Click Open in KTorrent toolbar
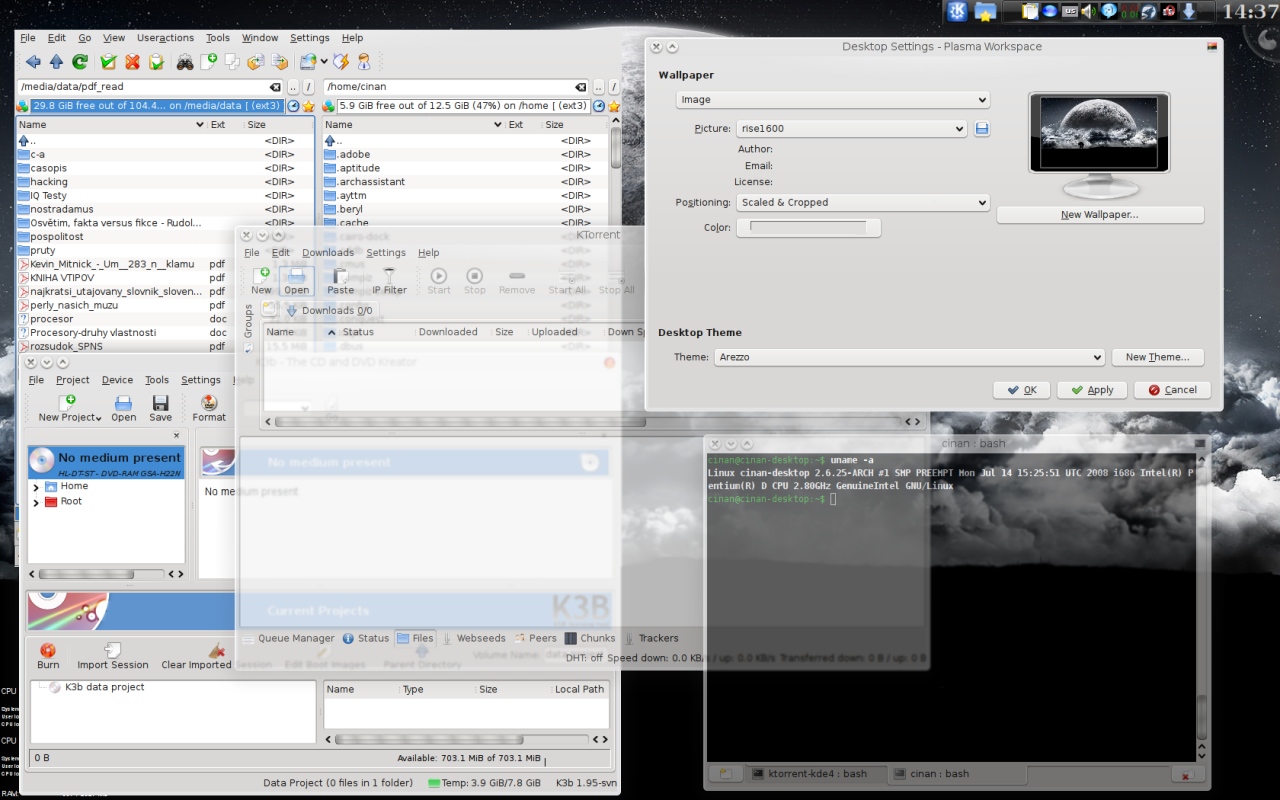The width and height of the screenshot is (1280, 800). 296,280
